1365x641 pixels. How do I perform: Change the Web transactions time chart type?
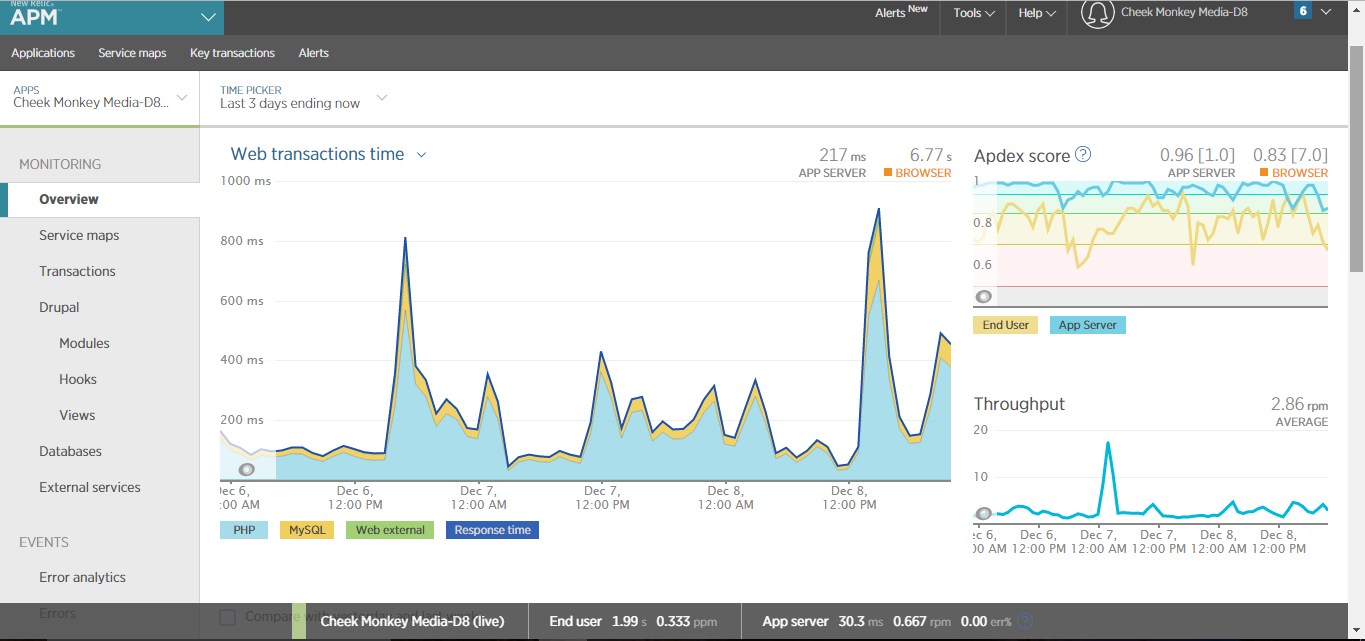click(x=329, y=154)
